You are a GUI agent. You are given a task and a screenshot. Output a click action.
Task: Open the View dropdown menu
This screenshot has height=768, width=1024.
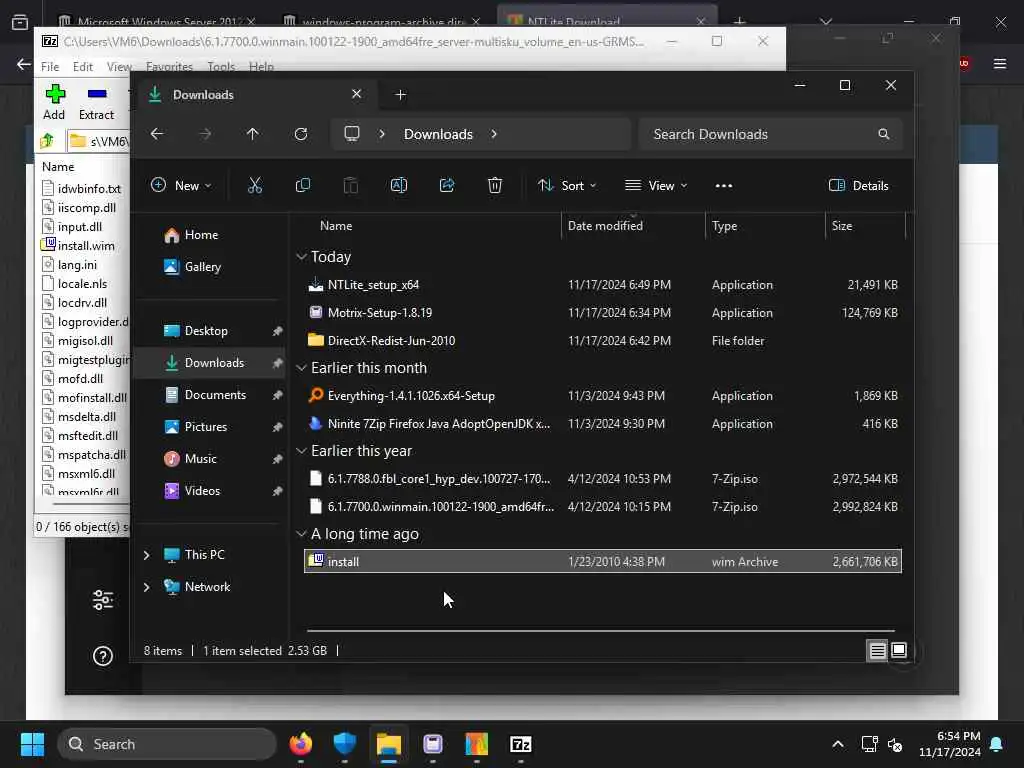coord(656,185)
